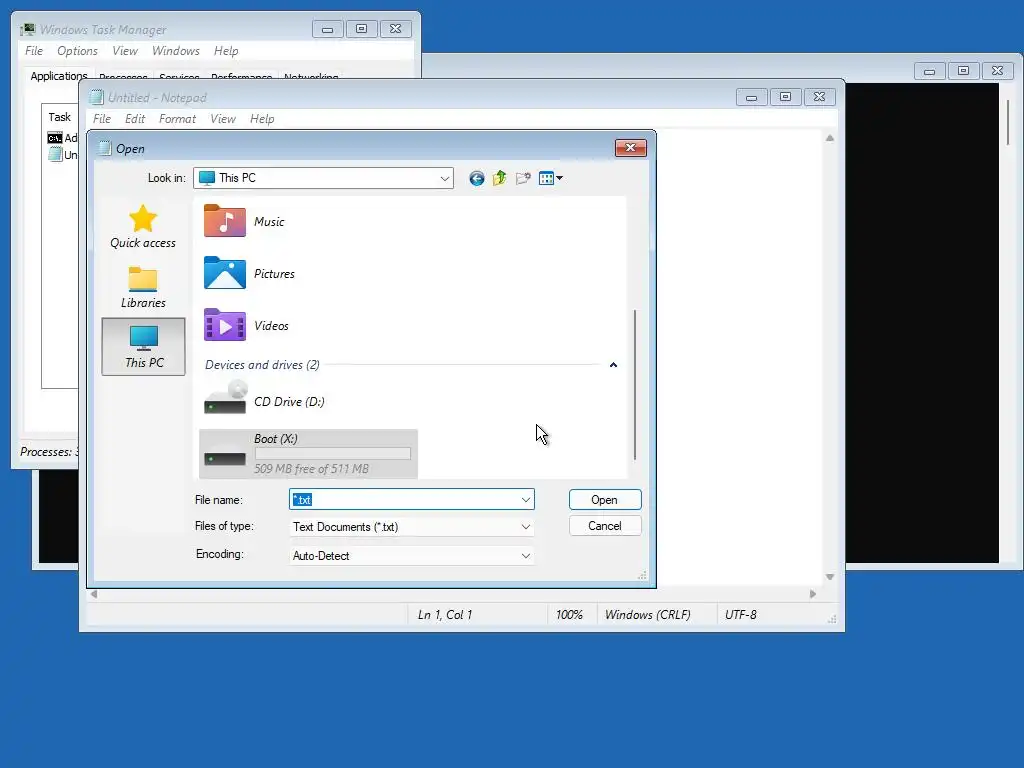
Task: Click the Open button
Action: click(x=605, y=500)
